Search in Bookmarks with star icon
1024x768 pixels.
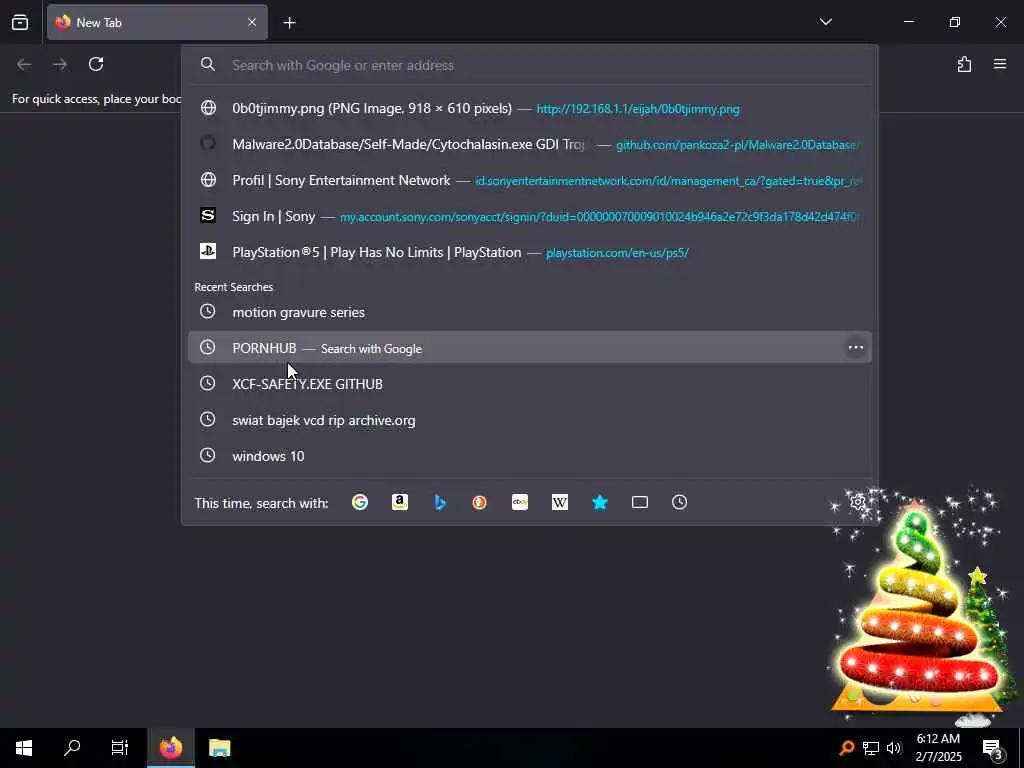[600, 502]
